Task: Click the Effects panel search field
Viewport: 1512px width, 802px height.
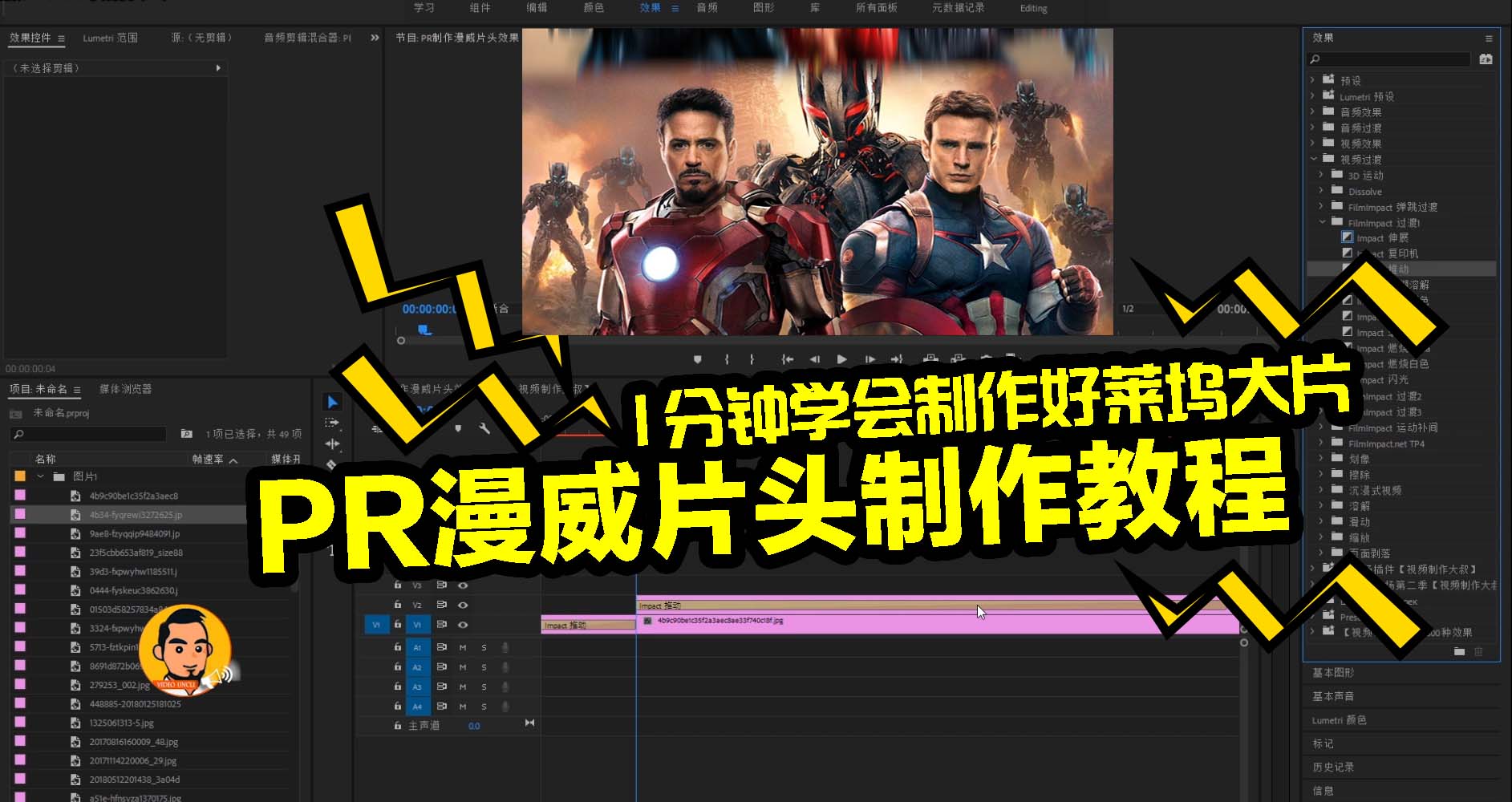Action: (1389, 59)
